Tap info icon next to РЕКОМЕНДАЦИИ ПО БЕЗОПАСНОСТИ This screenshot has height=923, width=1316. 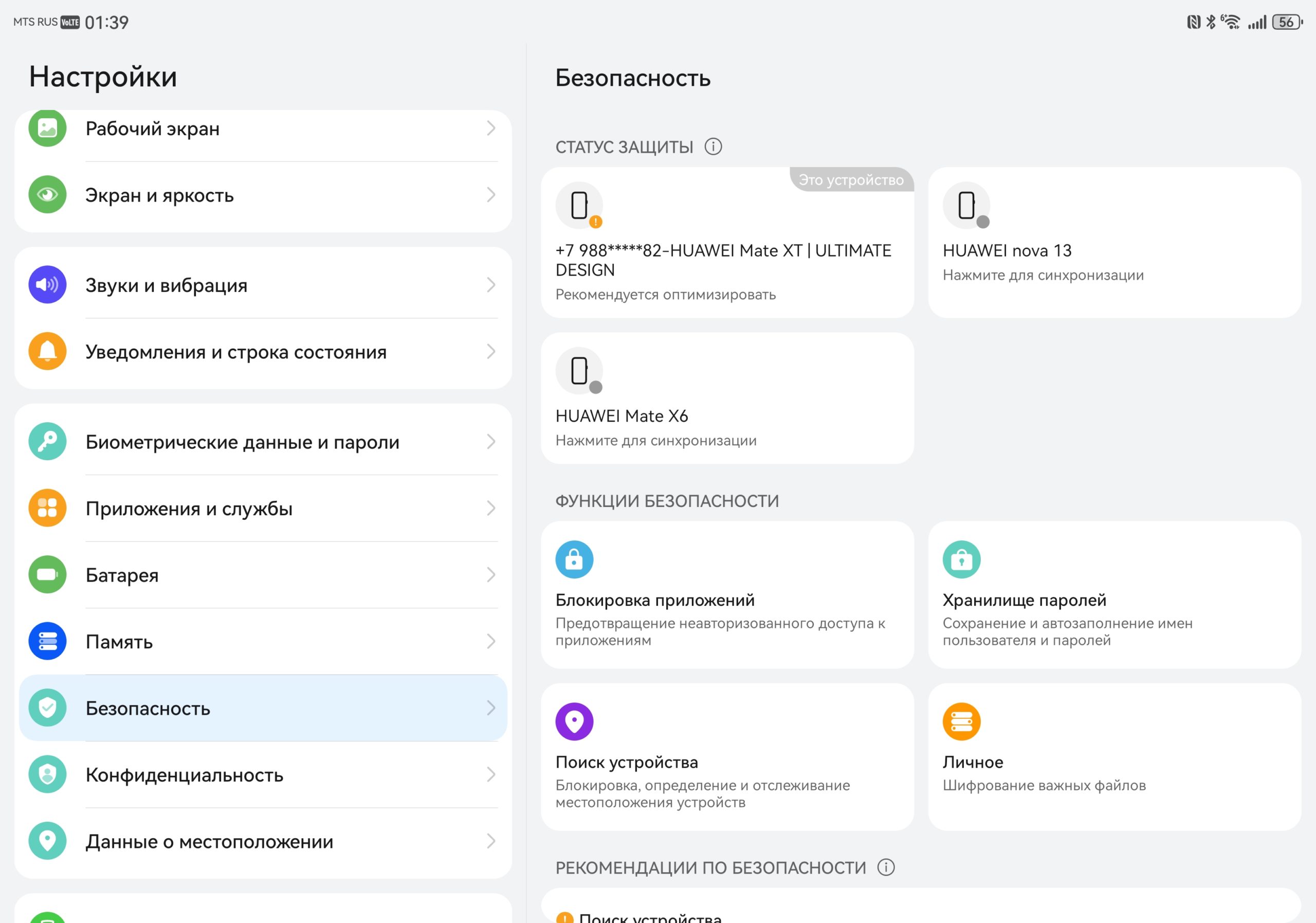(886, 867)
